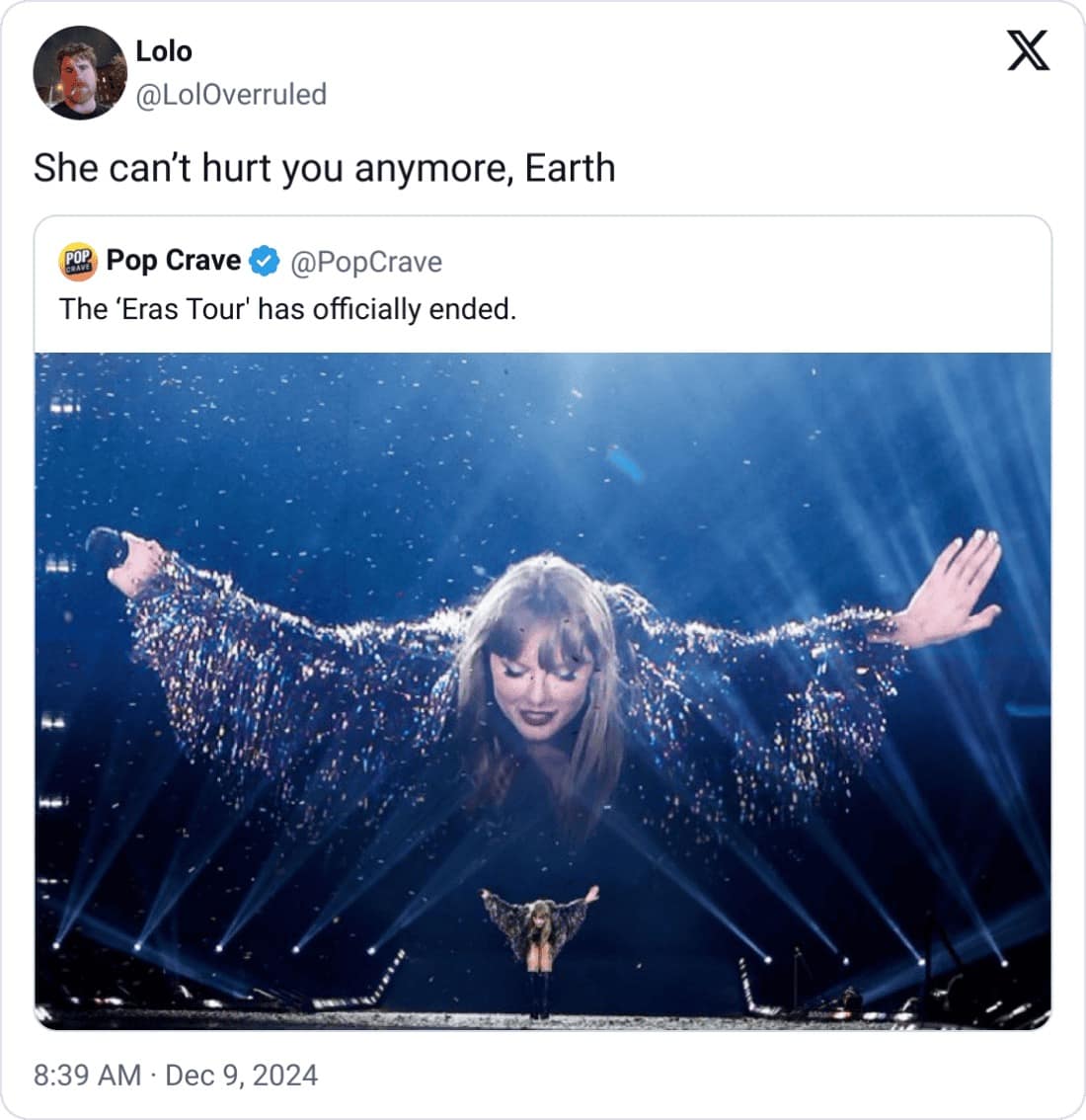Image resolution: width=1086 pixels, height=1120 pixels.
Task: Click the X logo
Action: coord(1028,51)
